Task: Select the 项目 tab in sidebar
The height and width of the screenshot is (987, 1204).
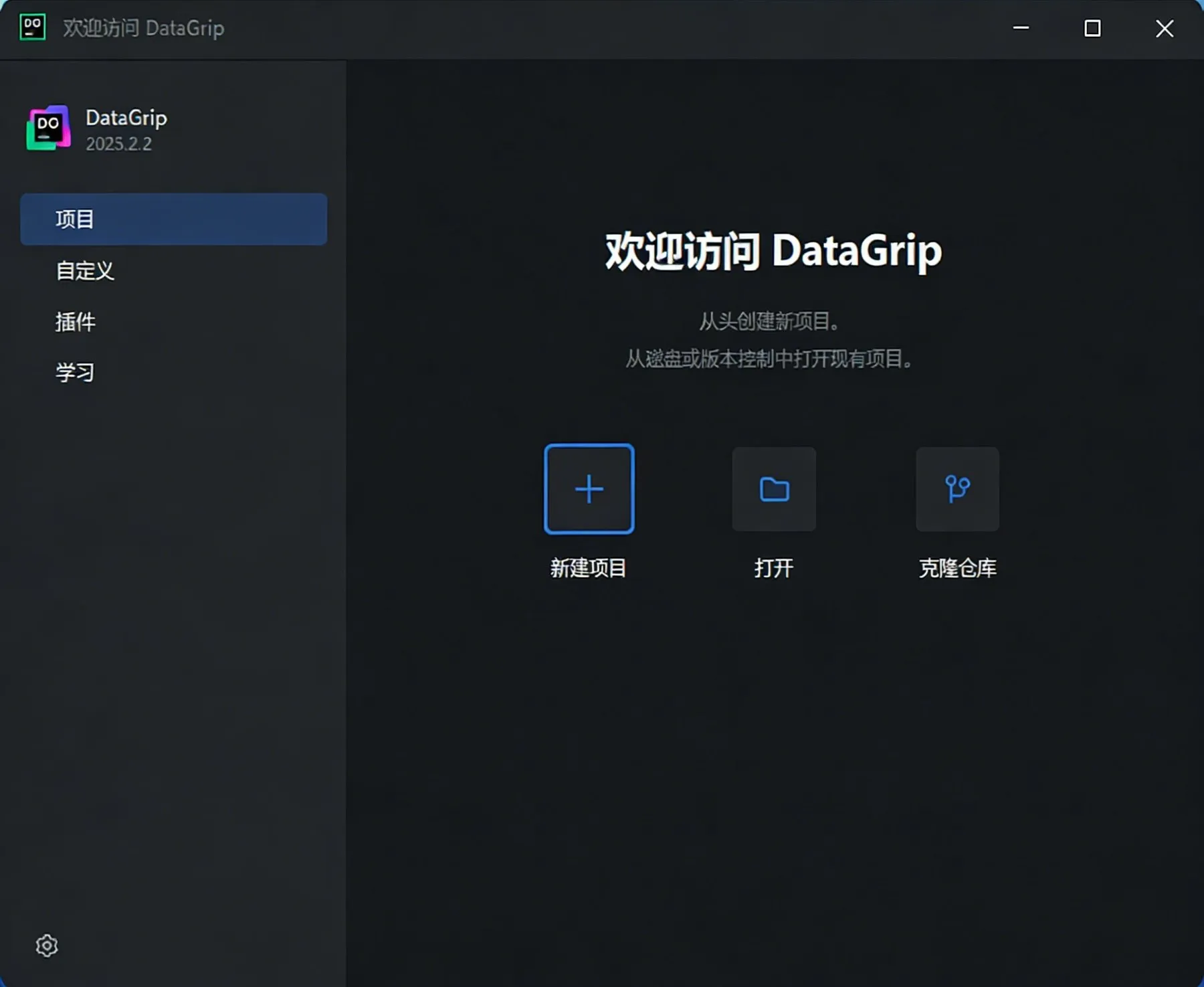Action: click(174, 219)
